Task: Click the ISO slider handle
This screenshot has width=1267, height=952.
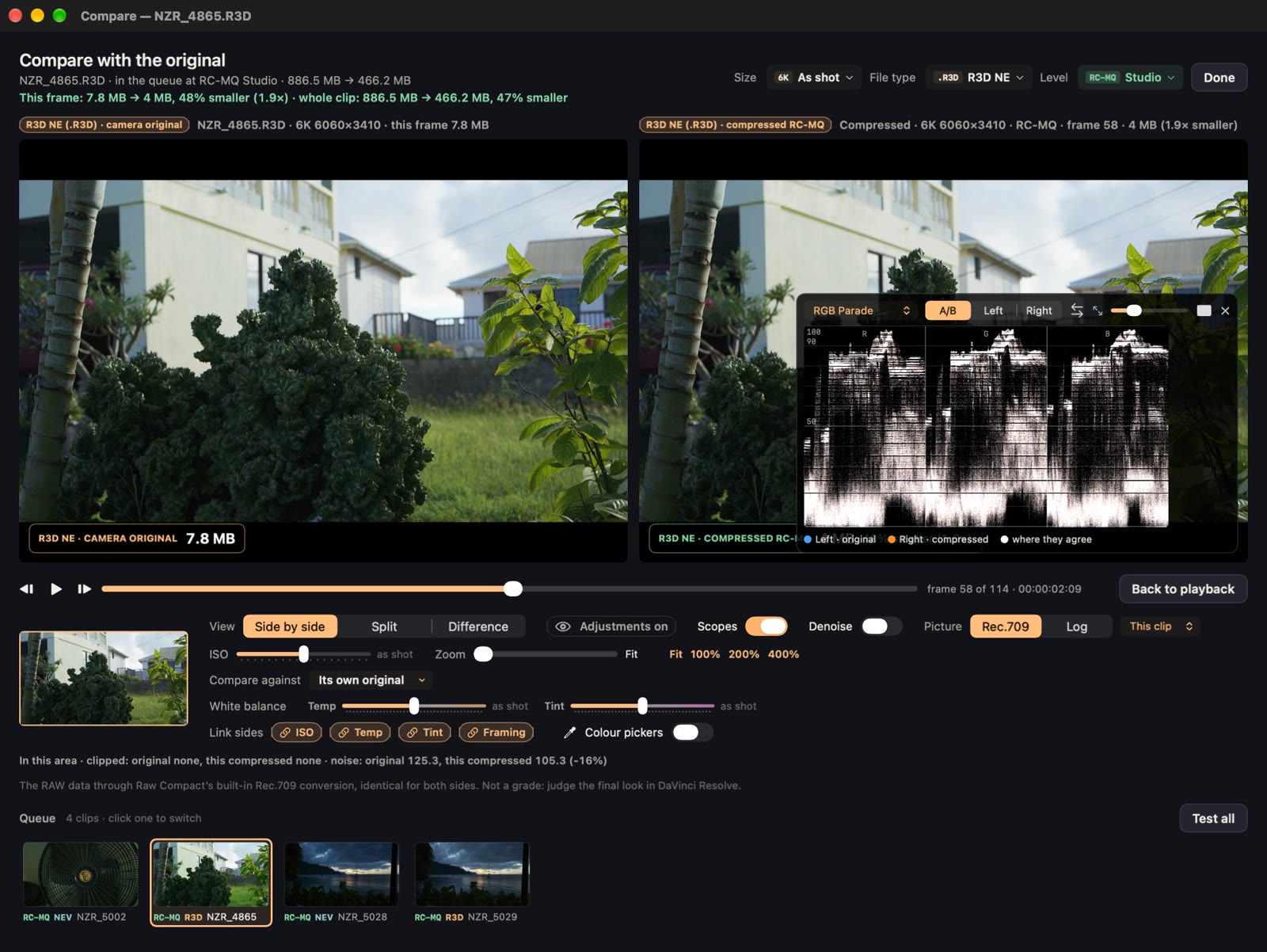Action: pyautogui.click(x=303, y=654)
